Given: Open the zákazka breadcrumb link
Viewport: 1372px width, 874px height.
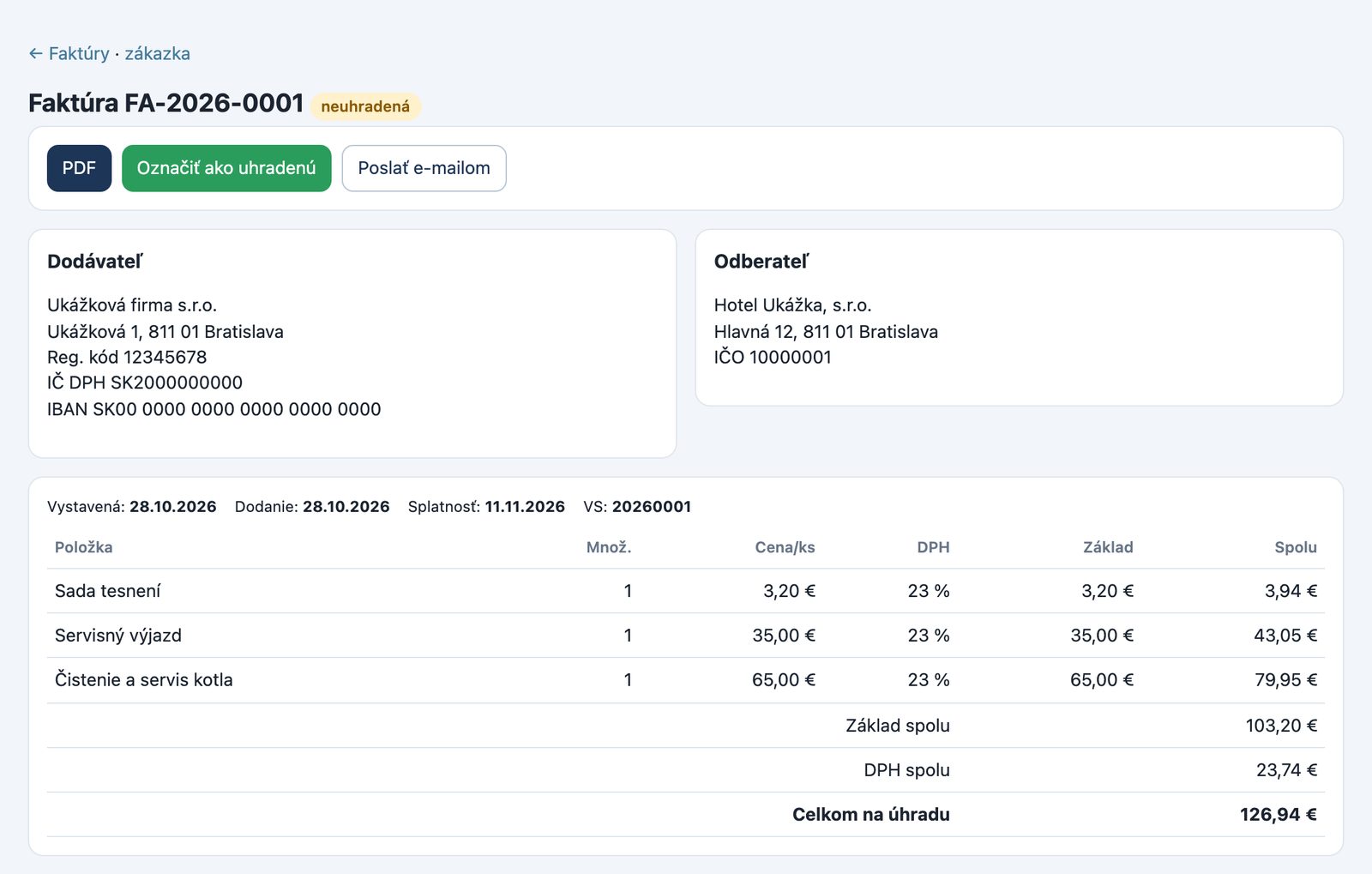Looking at the screenshot, I should (158, 53).
